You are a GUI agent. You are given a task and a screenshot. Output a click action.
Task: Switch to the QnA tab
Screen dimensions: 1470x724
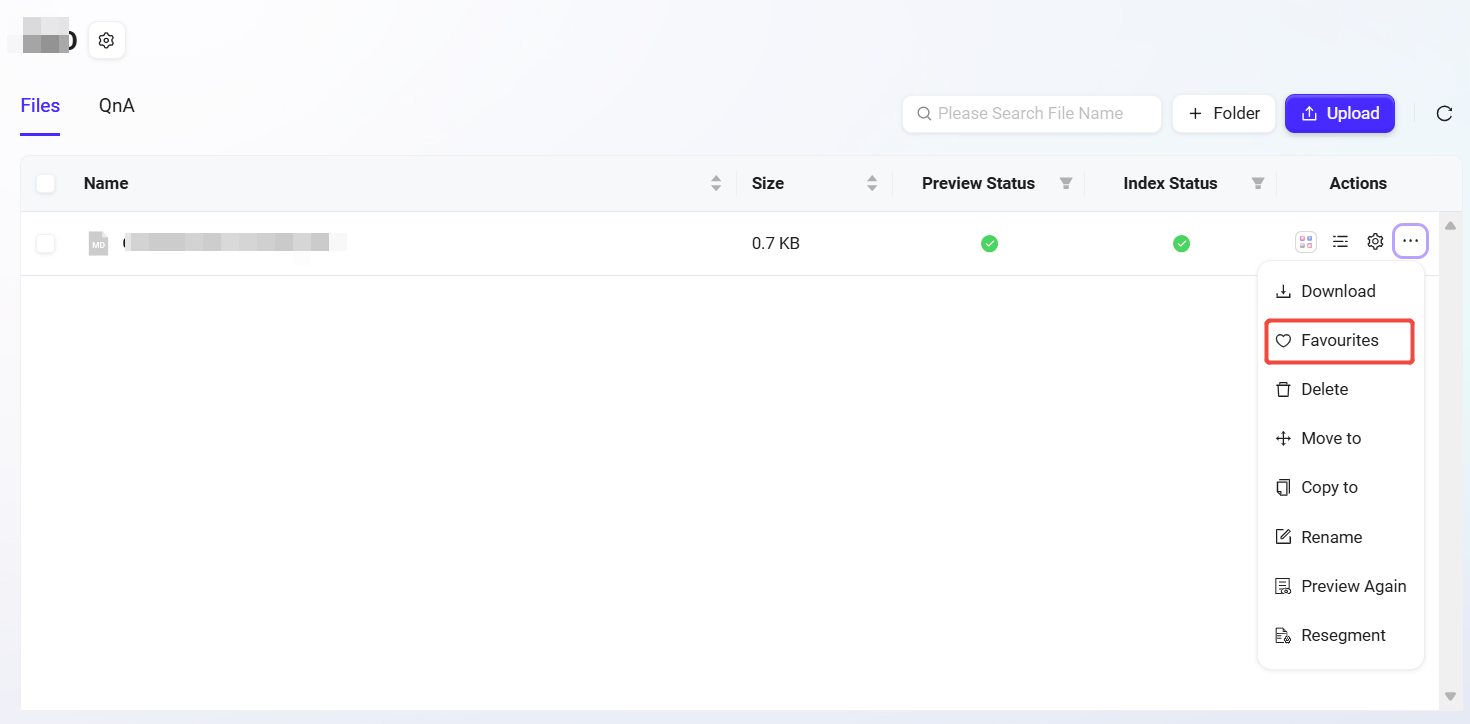tap(116, 106)
